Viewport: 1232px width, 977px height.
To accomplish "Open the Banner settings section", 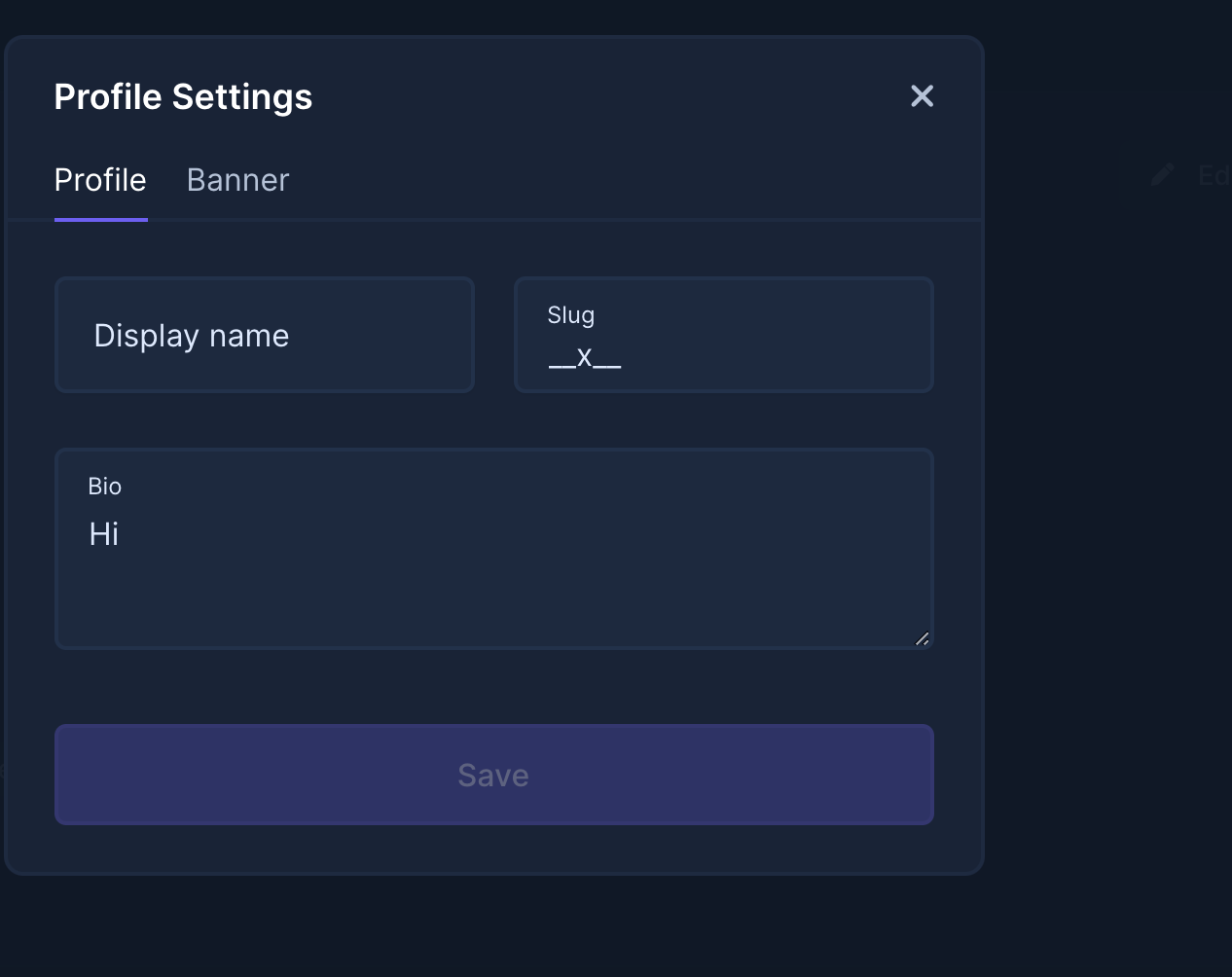I will pyautogui.click(x=237, y=180).
